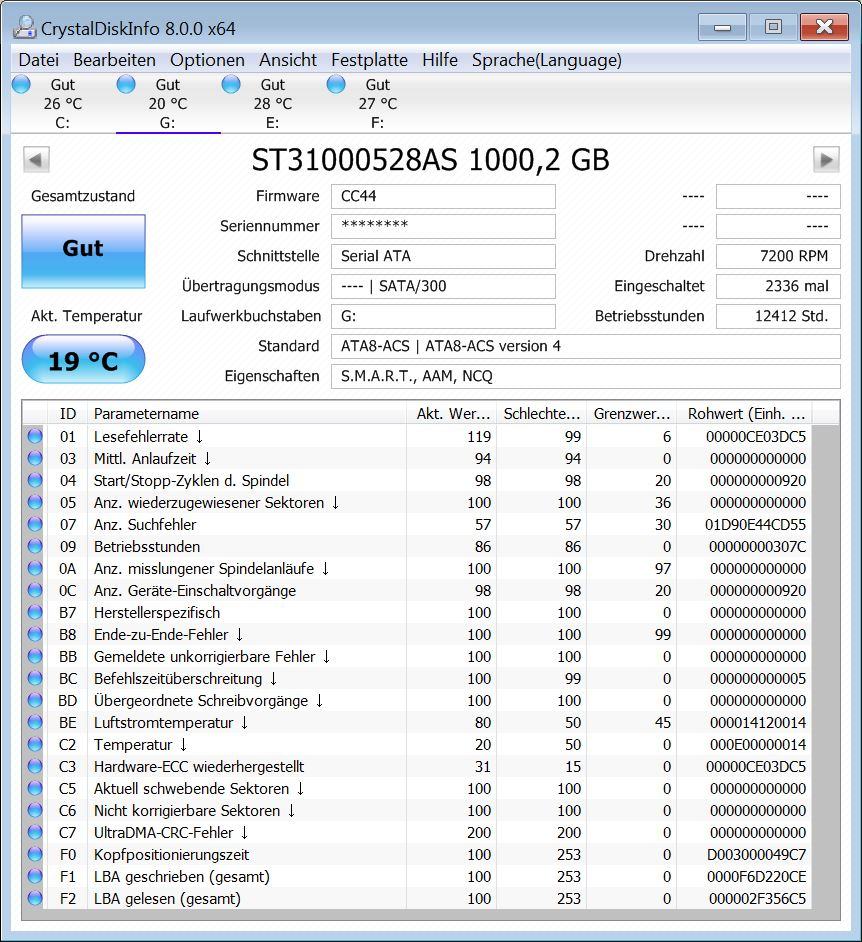862x942 pixels.
Task: Click the Drehzahl field 7200 RPM
Action: click(x=778, y=257)
